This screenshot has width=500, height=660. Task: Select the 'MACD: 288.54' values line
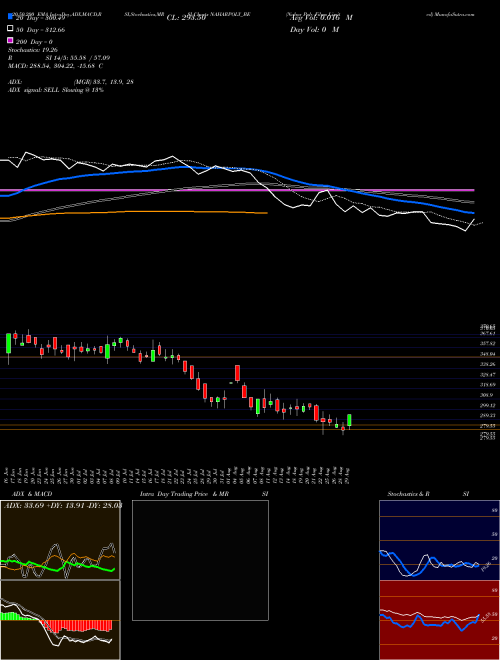pos(56,66)
